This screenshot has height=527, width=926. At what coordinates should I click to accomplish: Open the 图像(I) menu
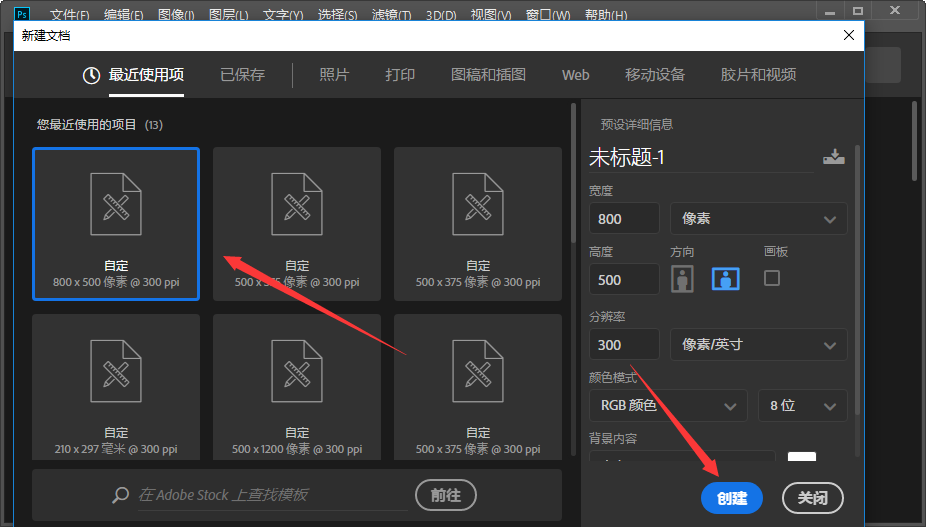[176, 15]
